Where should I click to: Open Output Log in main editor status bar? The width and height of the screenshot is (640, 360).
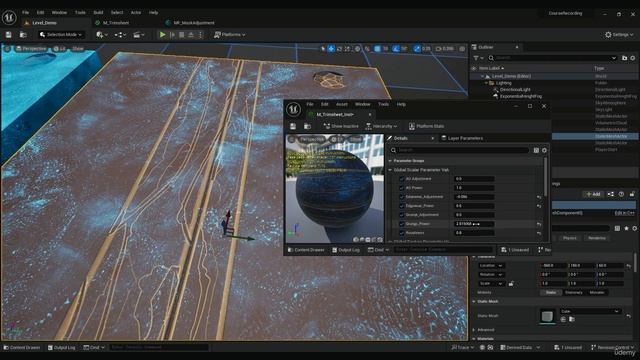[x=62, y=348]
